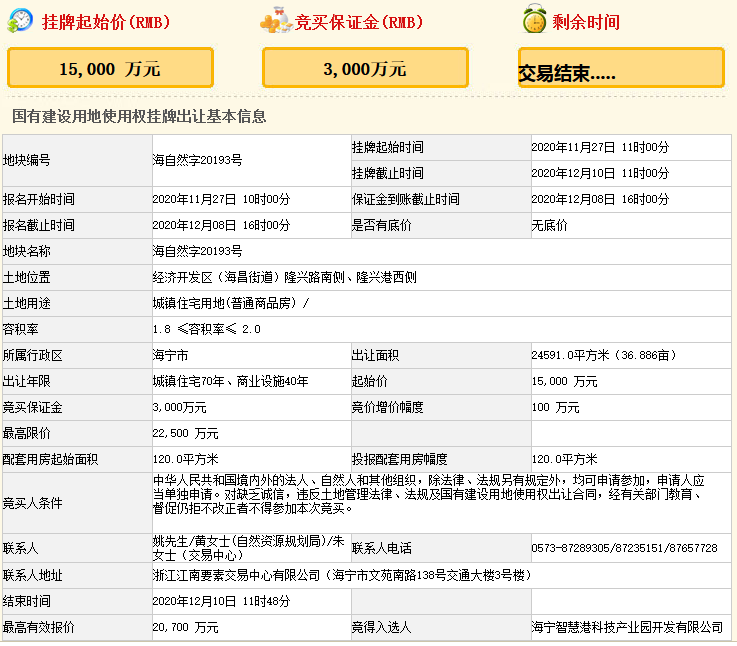
Task: Click the 竞买人条件 description paragraph
Action: 429,494
